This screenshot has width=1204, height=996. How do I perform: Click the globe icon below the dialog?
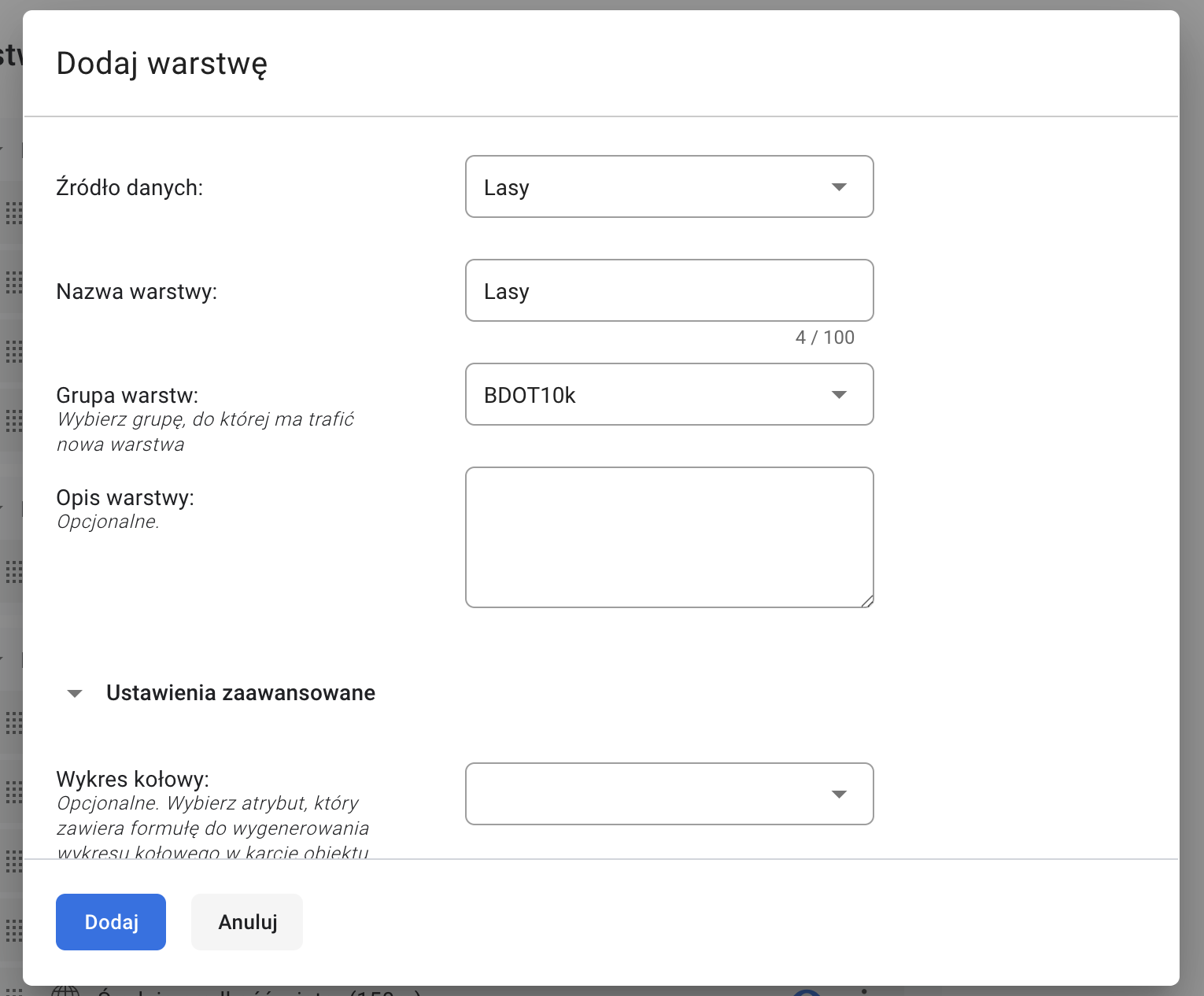[x=65, y=990]
